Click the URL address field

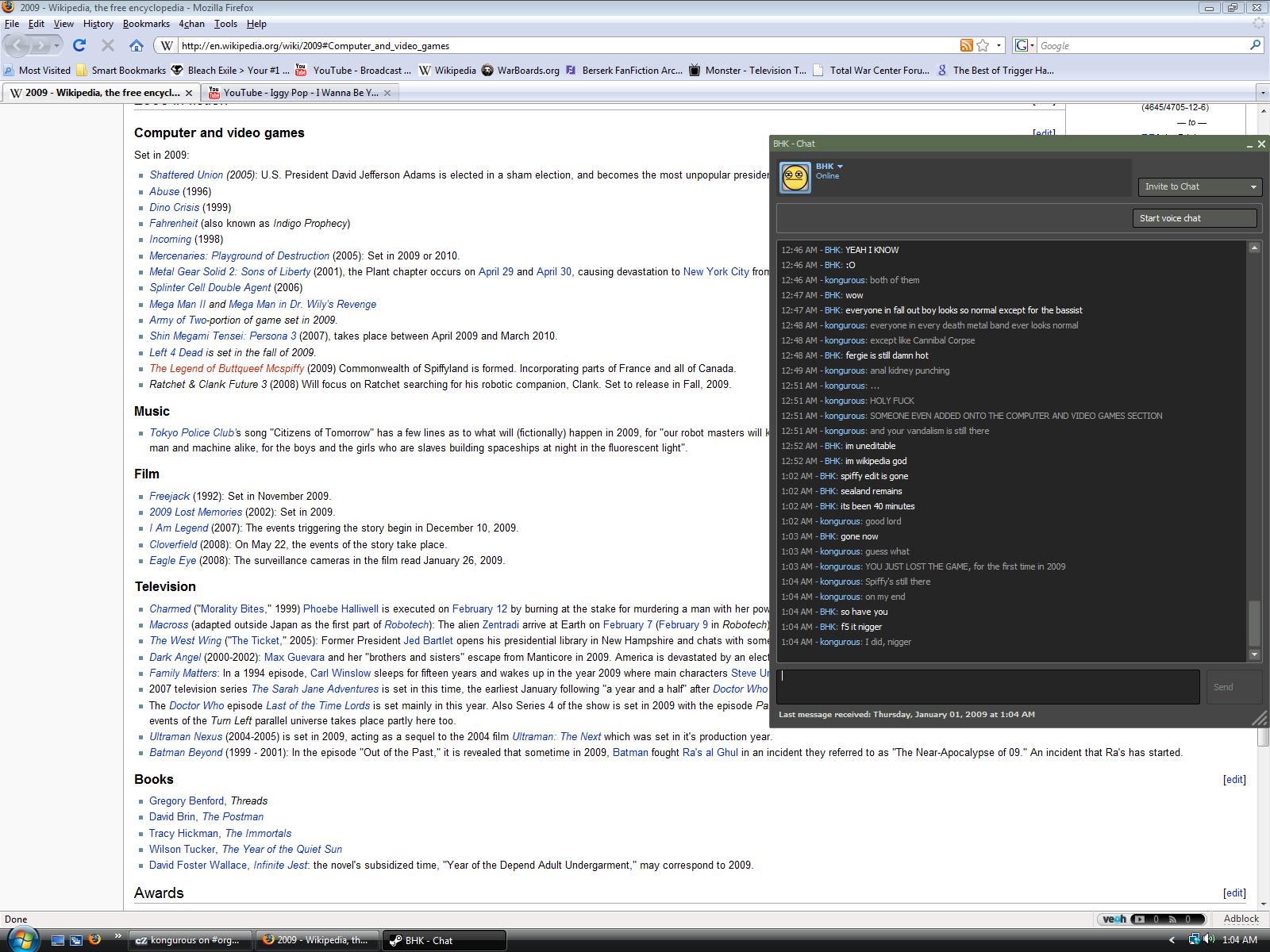point(566,45)
